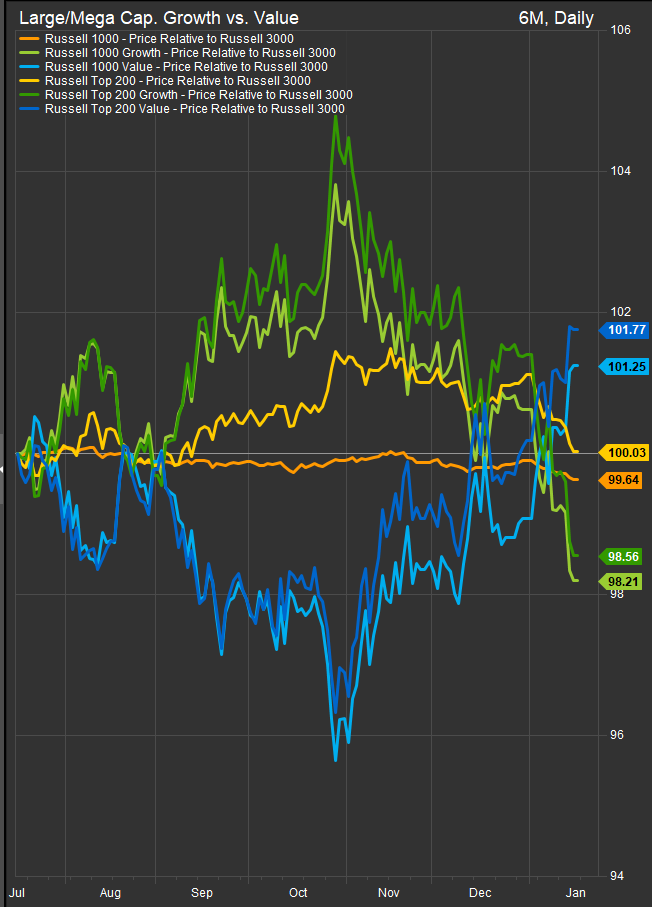Click the 100.03 yellow price tag

coord(623,453)
